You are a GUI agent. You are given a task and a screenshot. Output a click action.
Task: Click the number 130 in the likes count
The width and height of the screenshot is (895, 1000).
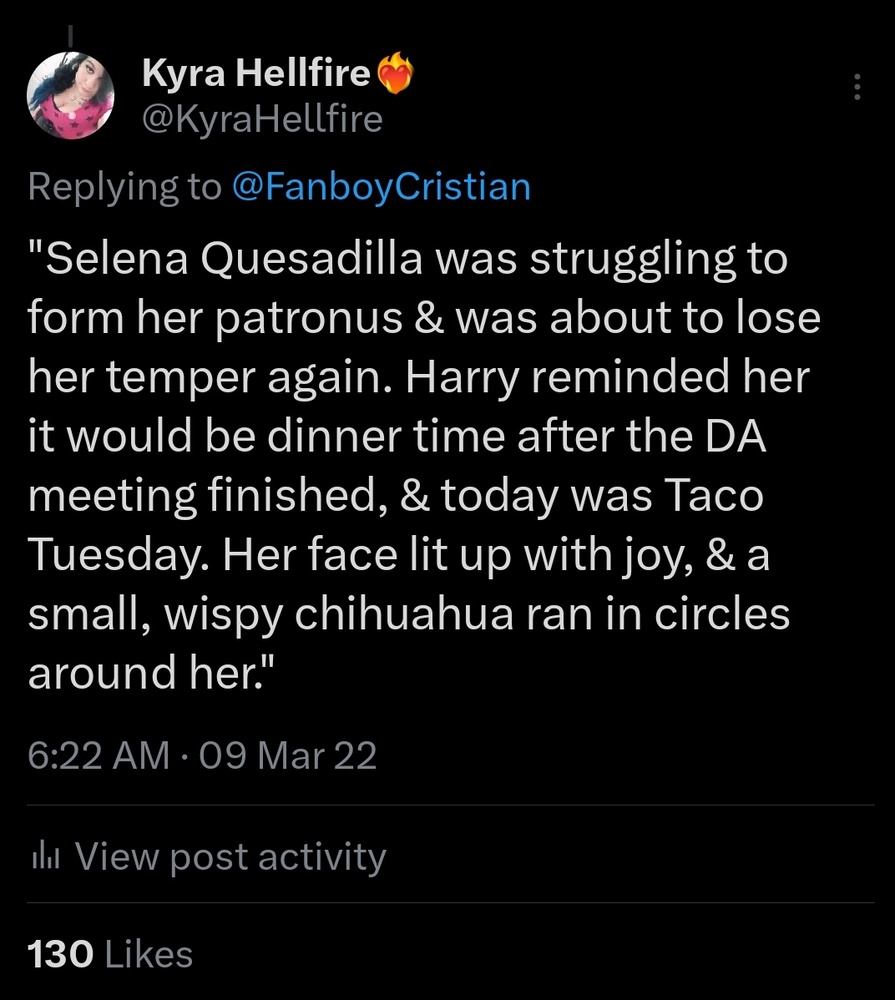(61, 953)
